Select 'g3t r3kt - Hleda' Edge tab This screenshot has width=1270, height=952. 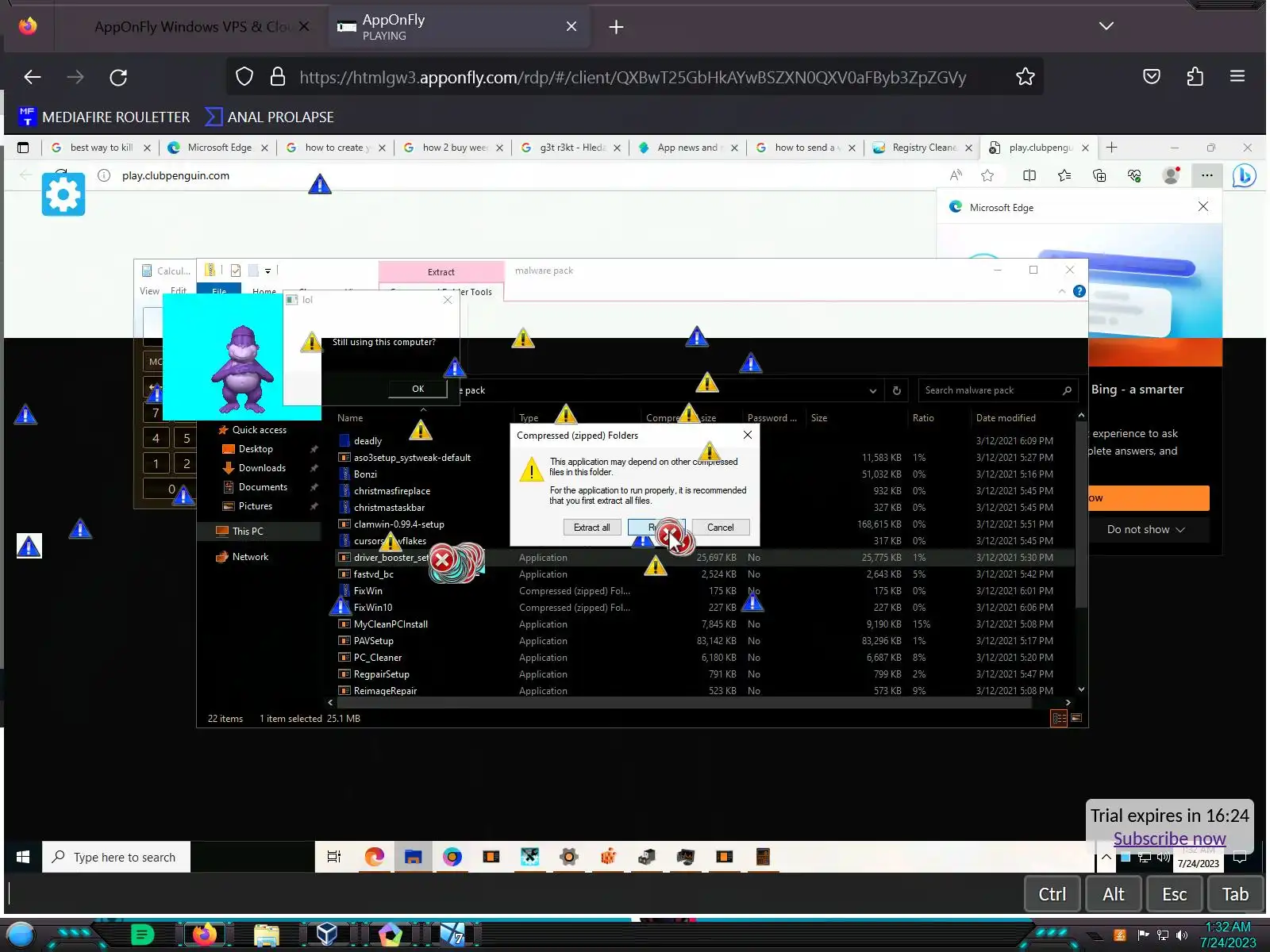(571, 148)
